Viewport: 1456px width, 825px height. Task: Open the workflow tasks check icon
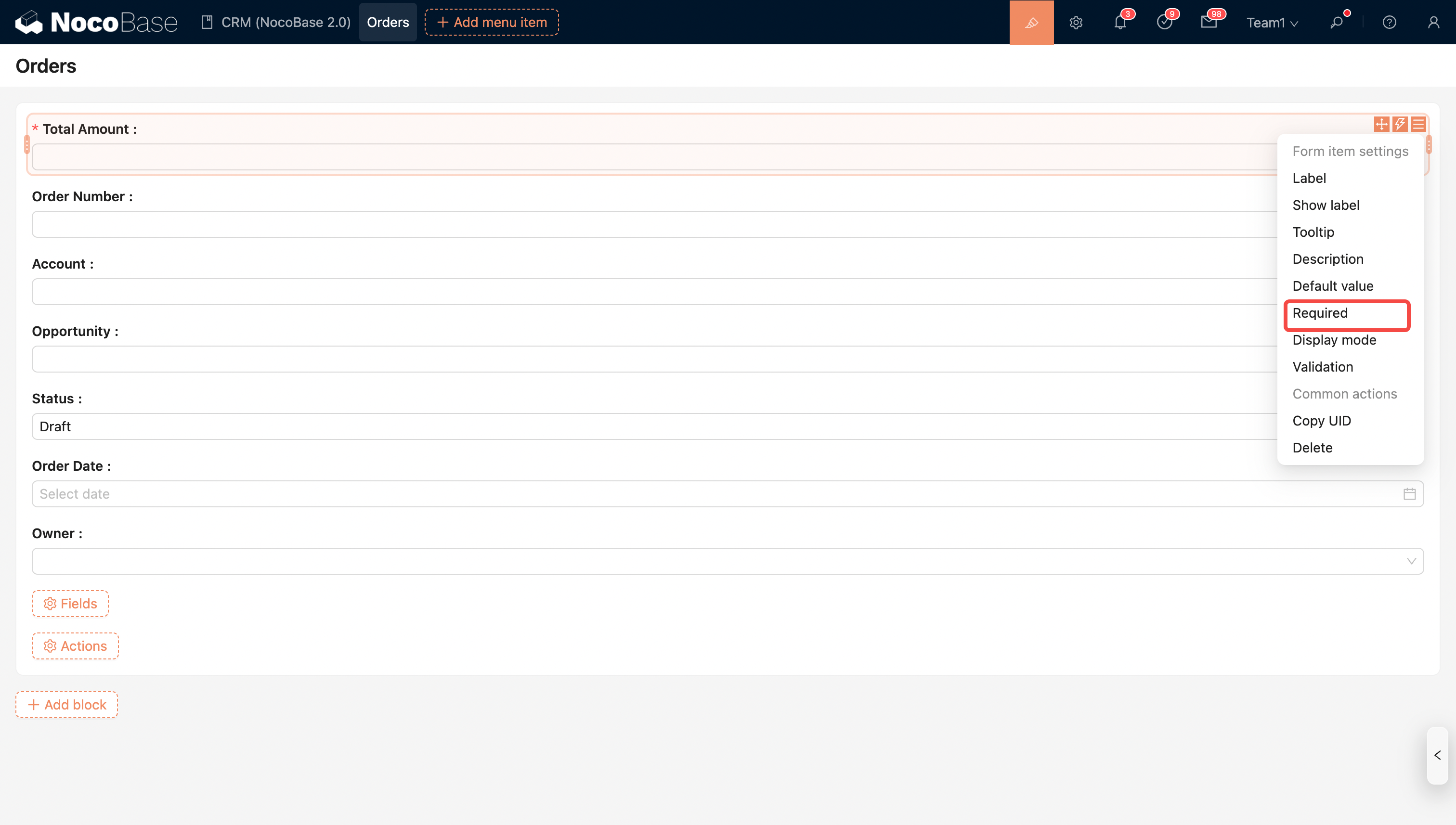(x=1164, y=22)
